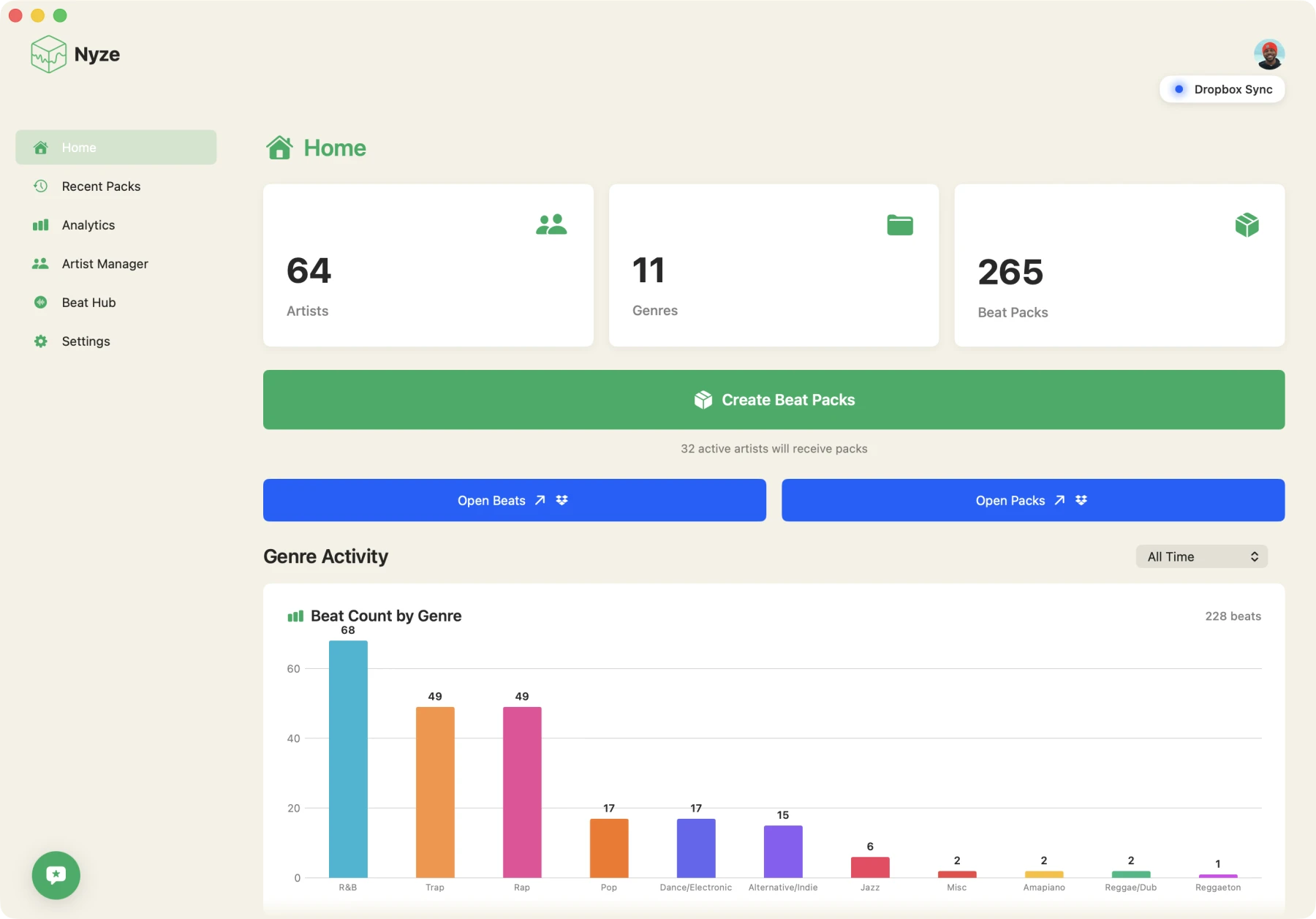This screenshot has height=919, width=1316.
Task: Click the Dropbox Sync status button
Action: click(1222, 89)
